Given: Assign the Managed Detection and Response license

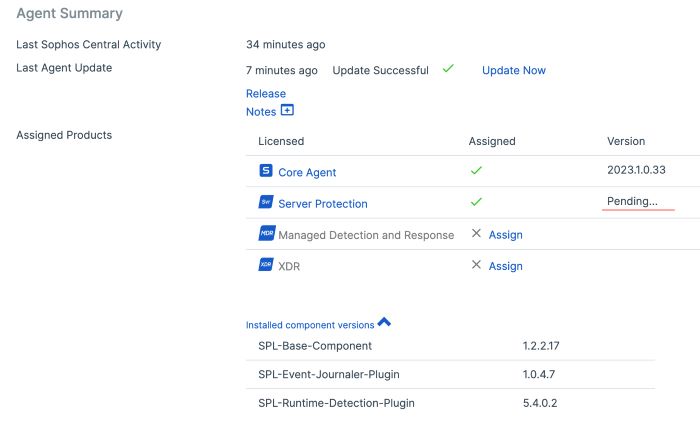Looking at the screenshot, I should [505, 235].
